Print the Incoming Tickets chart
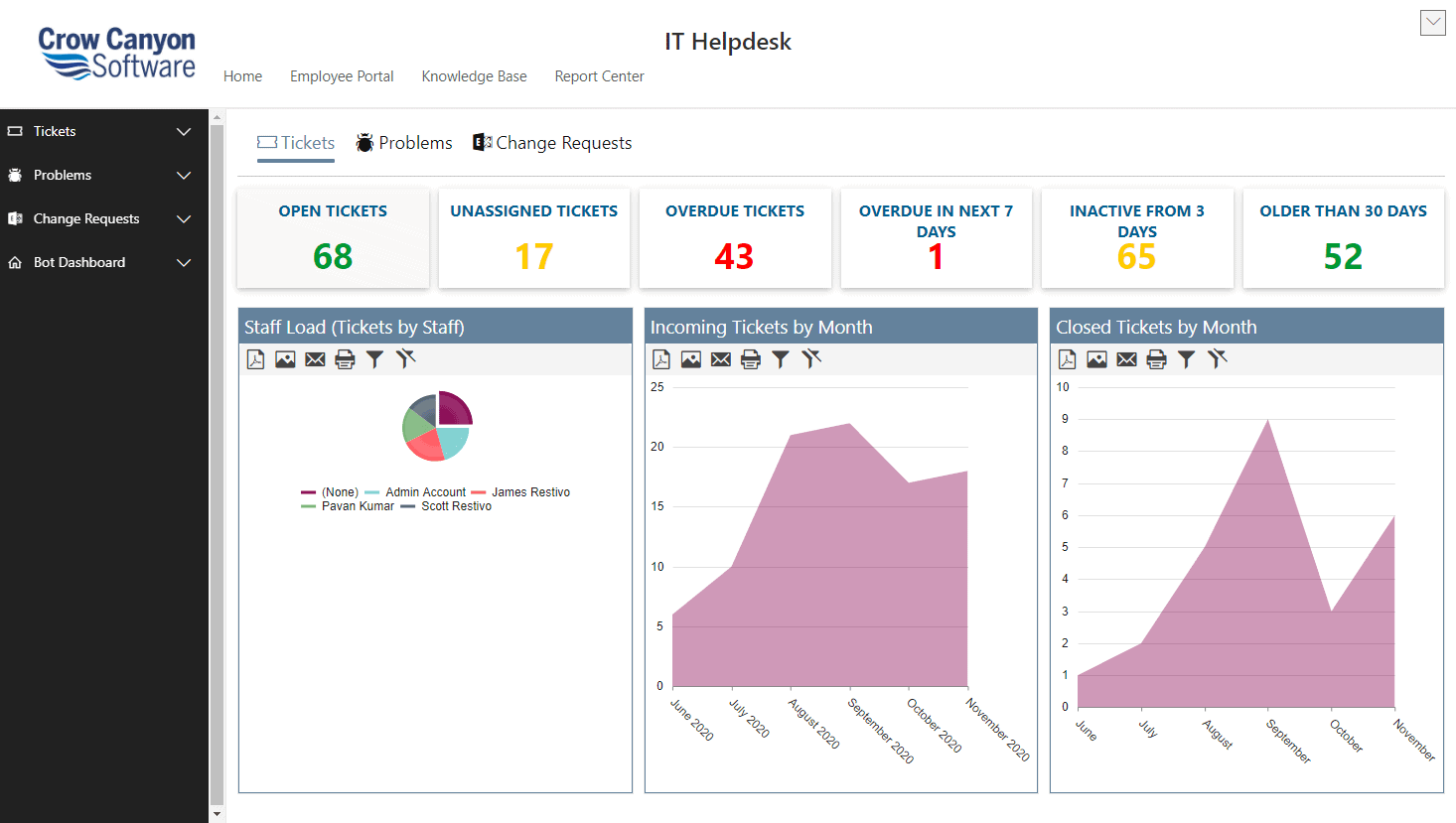The image size is (1456, 823). coord(751,359)
